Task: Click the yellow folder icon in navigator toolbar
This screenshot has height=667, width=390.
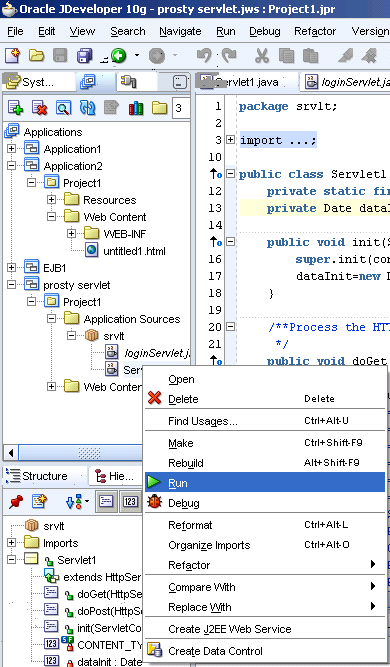Action: 160,108
